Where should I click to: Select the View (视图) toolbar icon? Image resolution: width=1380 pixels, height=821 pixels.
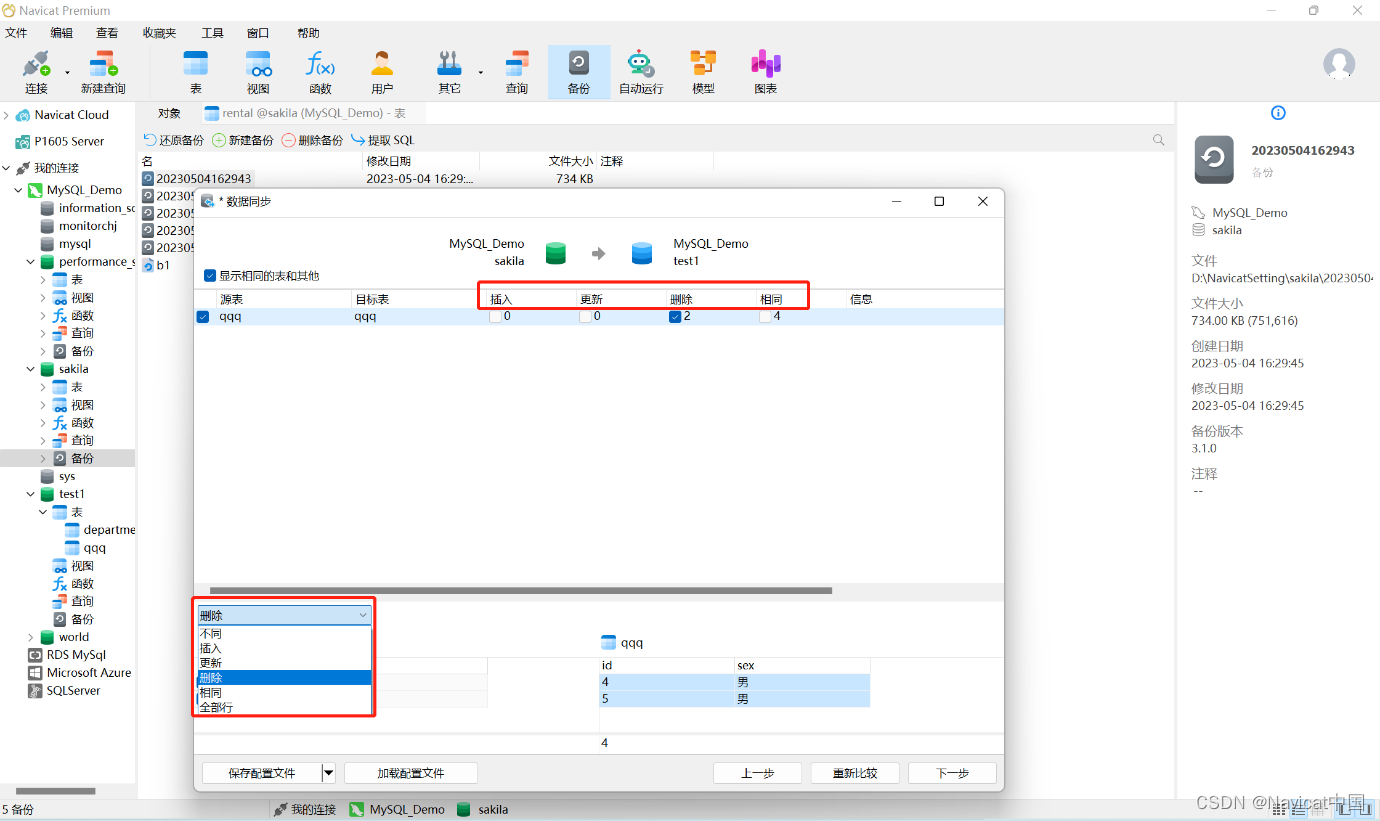click(258, 73)
